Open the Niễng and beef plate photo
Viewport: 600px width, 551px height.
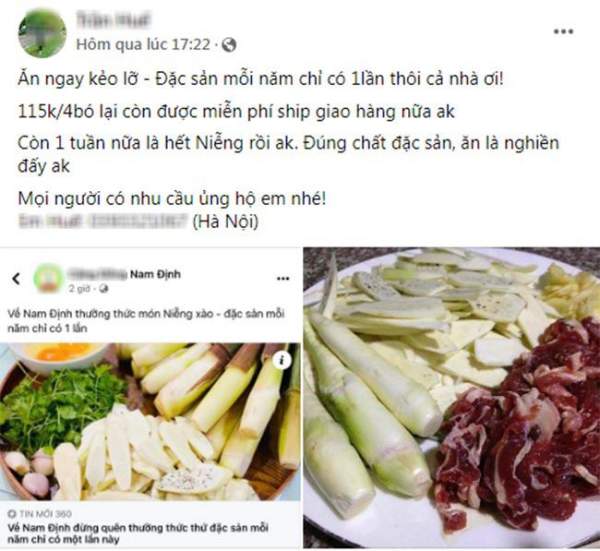[x=452, y=398]
